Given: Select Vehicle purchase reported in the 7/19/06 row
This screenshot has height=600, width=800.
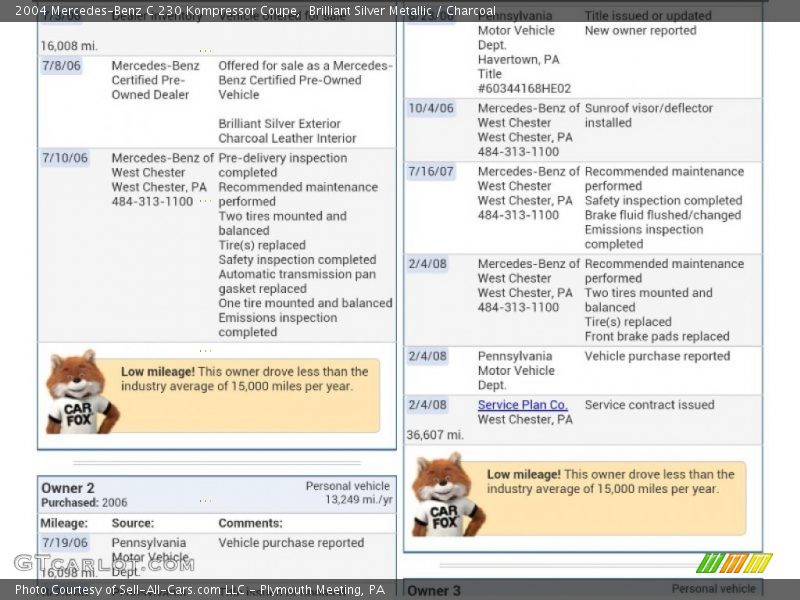Looking at the screenshot, I should click(x=291, y=543).
